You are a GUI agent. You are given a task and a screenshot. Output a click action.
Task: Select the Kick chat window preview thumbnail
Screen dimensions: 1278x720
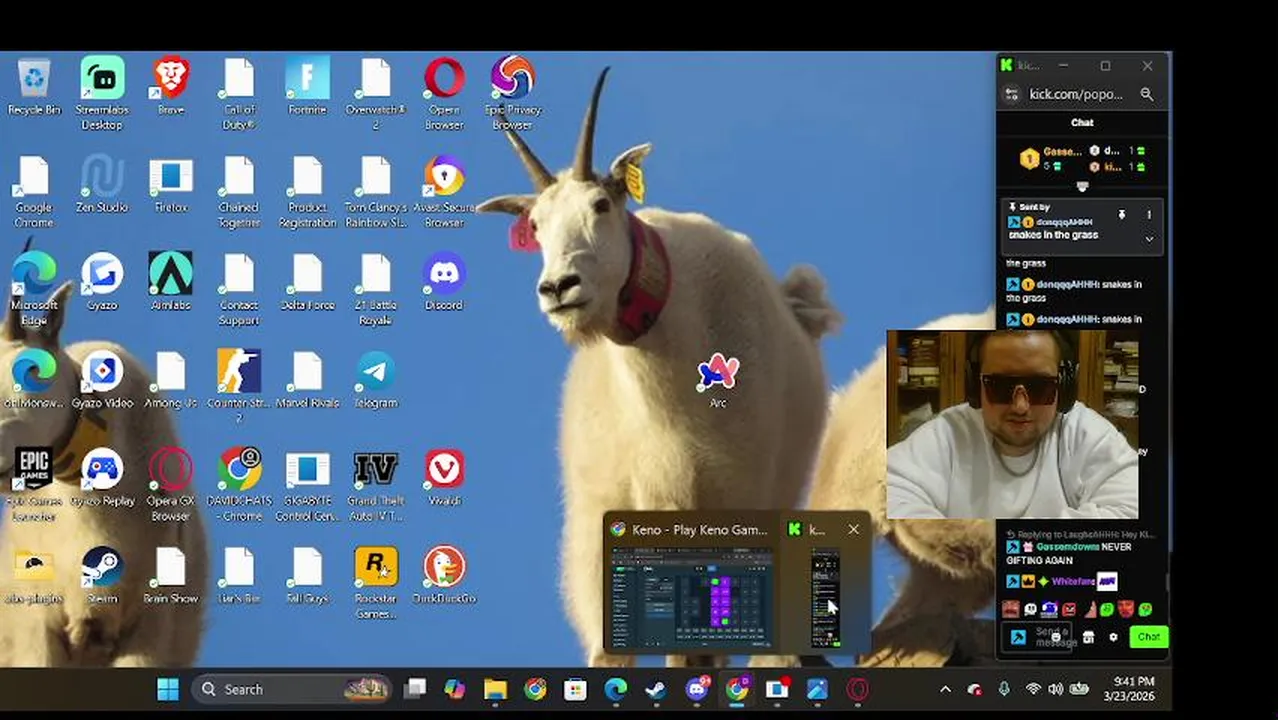pyautogui.click(x=825, y=599)
